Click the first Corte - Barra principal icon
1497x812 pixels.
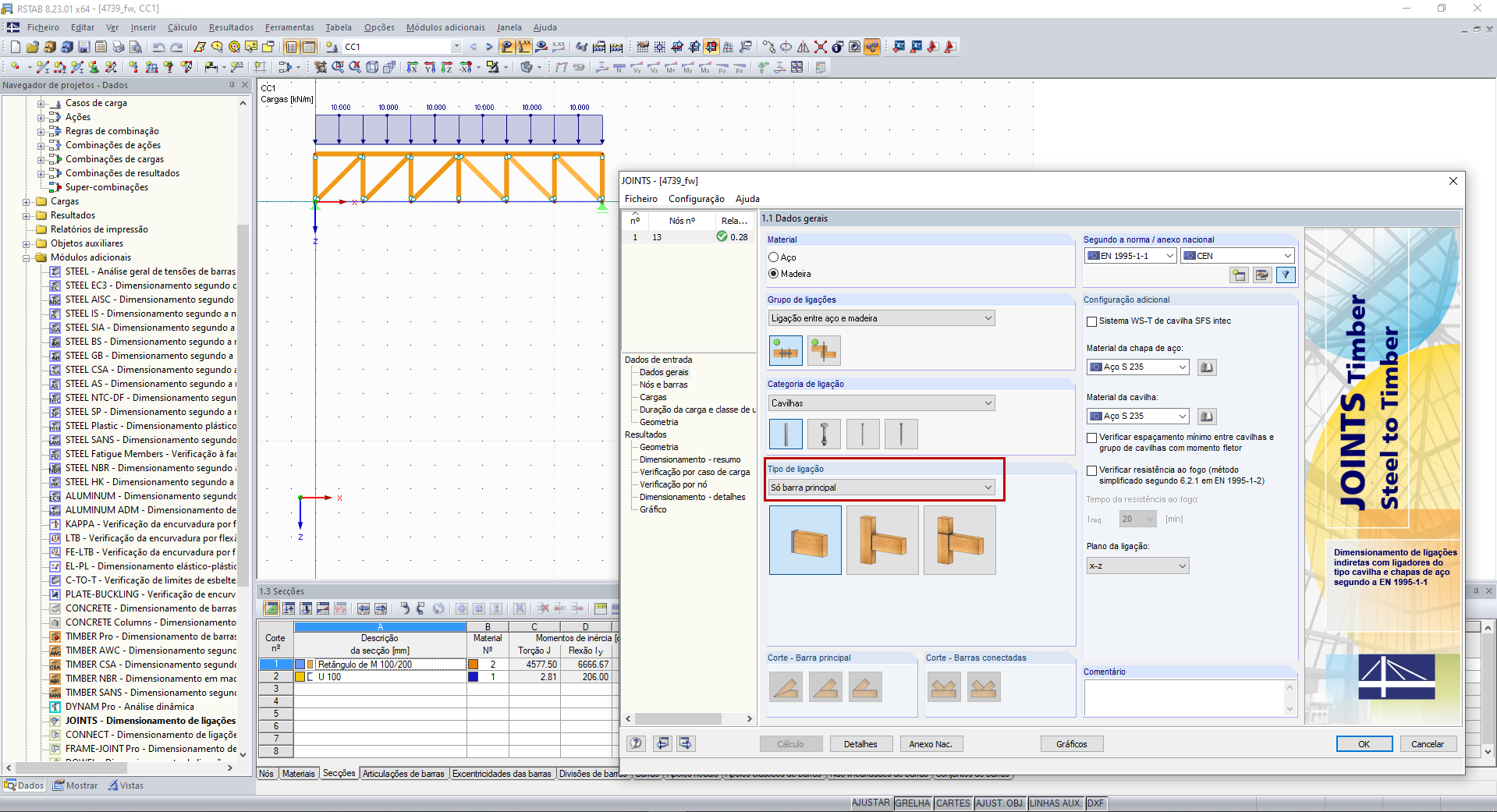pyautogui.click(x=786, y=687)
